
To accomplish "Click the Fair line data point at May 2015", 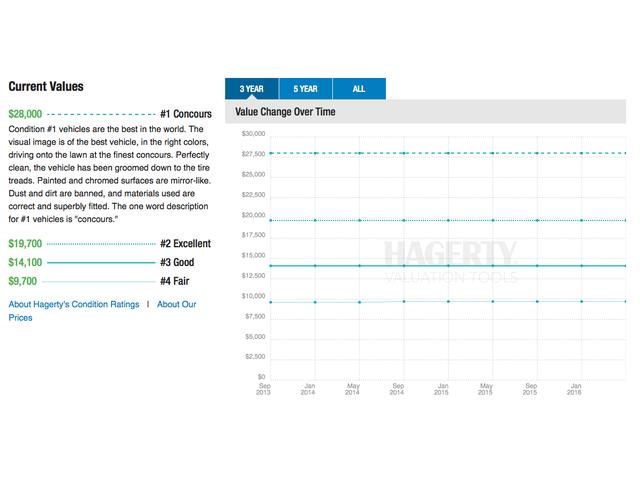I will (x=493, y=302).
